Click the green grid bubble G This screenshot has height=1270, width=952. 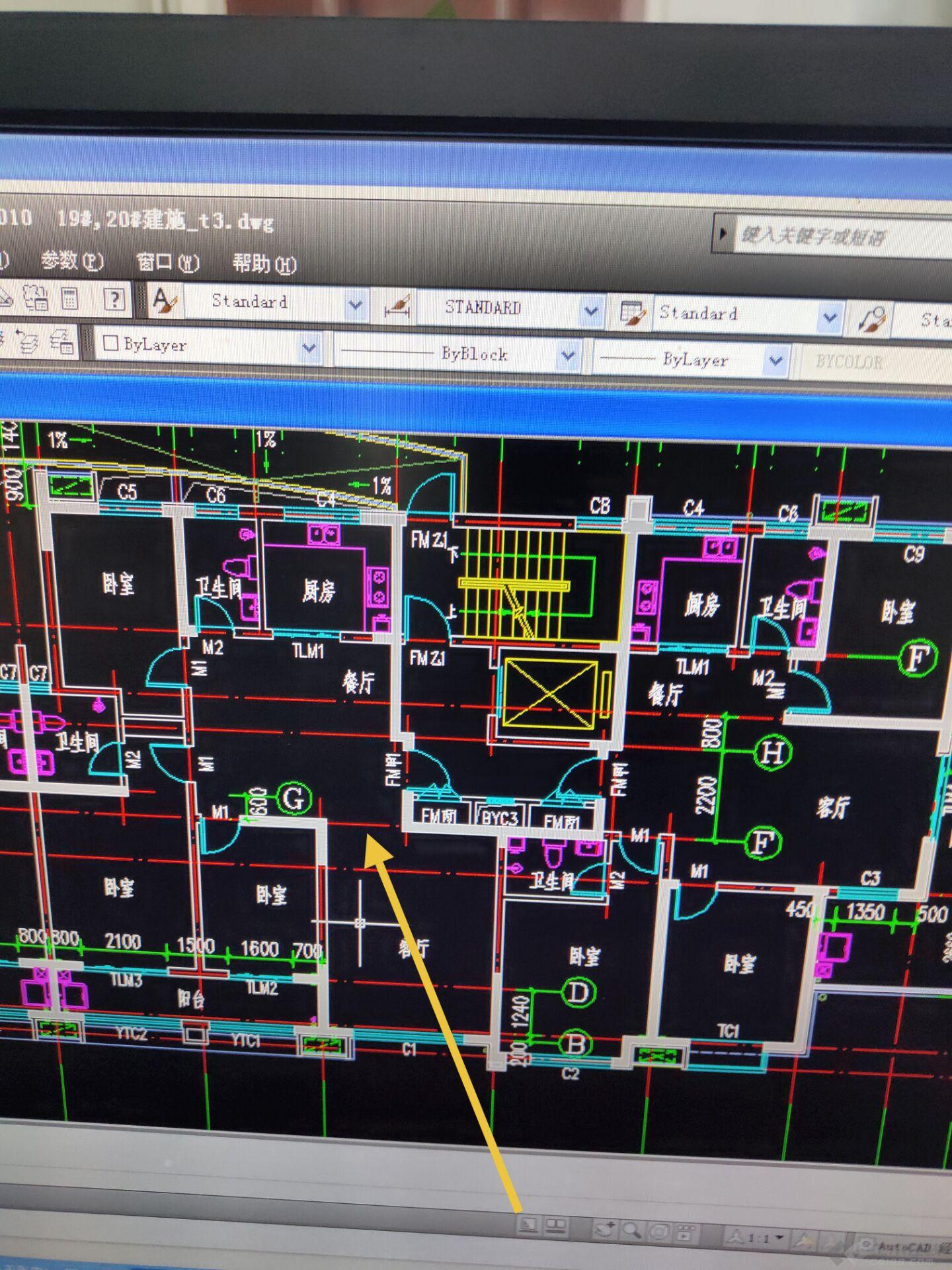pos(294,798)
